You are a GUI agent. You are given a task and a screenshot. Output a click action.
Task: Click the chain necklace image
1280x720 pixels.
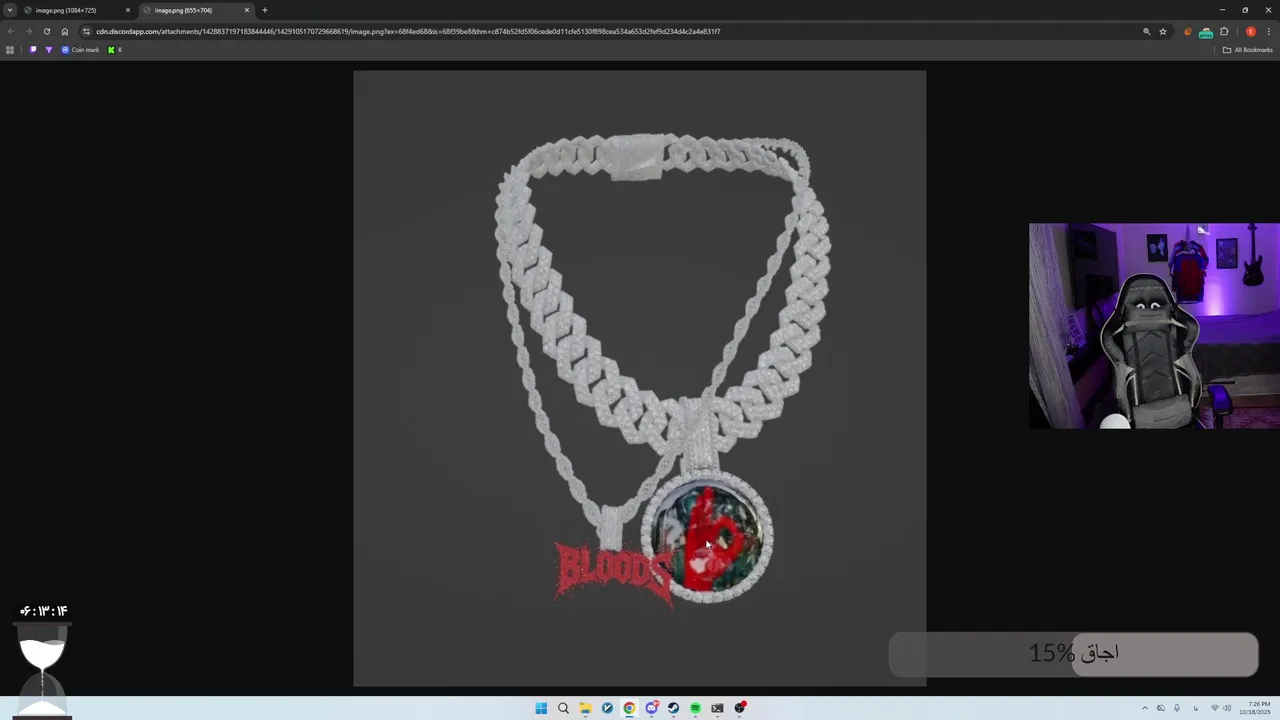click(640, 378)
